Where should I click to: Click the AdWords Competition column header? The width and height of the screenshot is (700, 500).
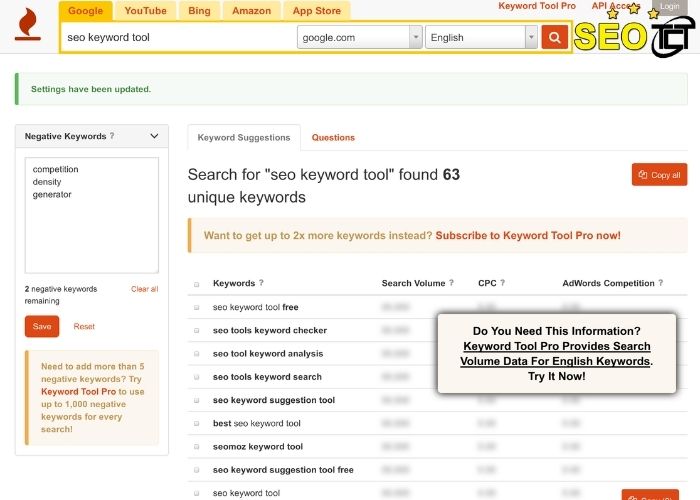(x=608, y=283)
